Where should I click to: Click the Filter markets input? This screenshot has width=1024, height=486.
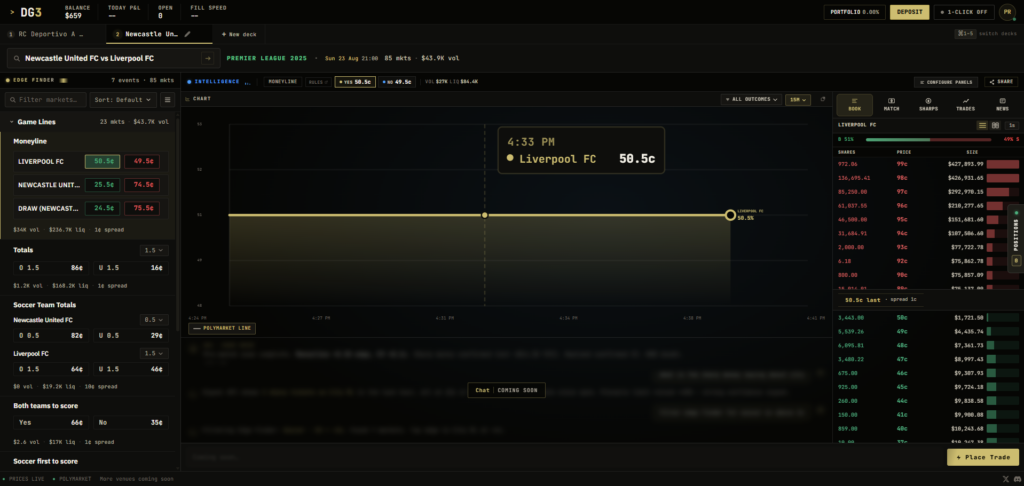46,99
